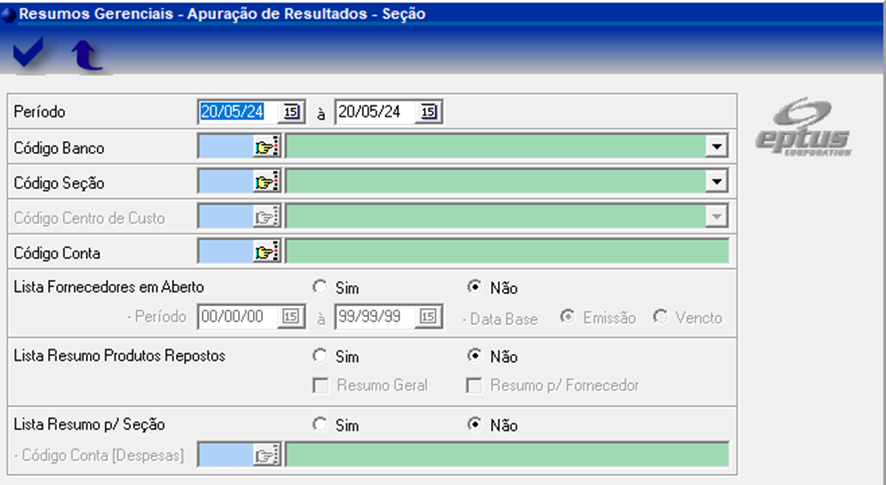Open calendar for Período end date
Screen dimensions: 886x485
[428, 112]
